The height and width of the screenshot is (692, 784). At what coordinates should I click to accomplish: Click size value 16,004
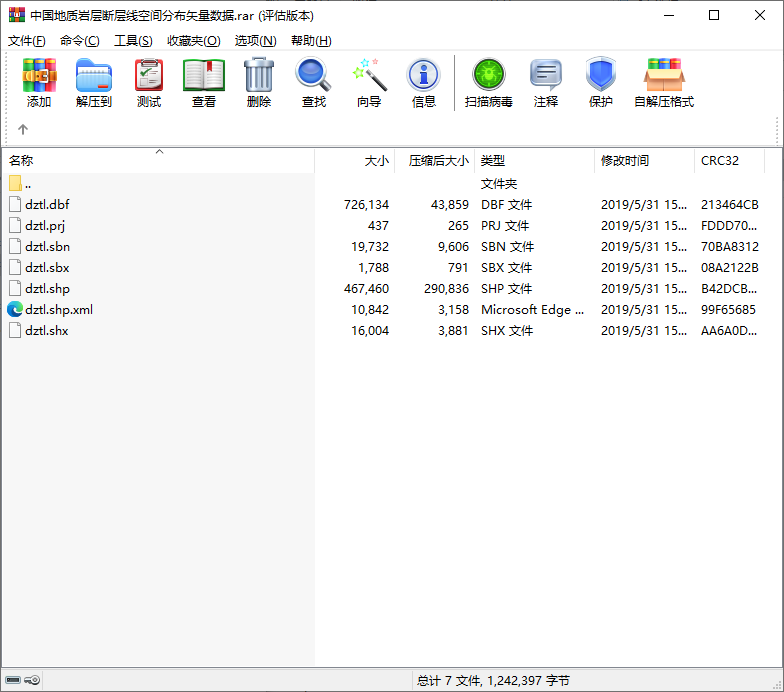[370, 330]
